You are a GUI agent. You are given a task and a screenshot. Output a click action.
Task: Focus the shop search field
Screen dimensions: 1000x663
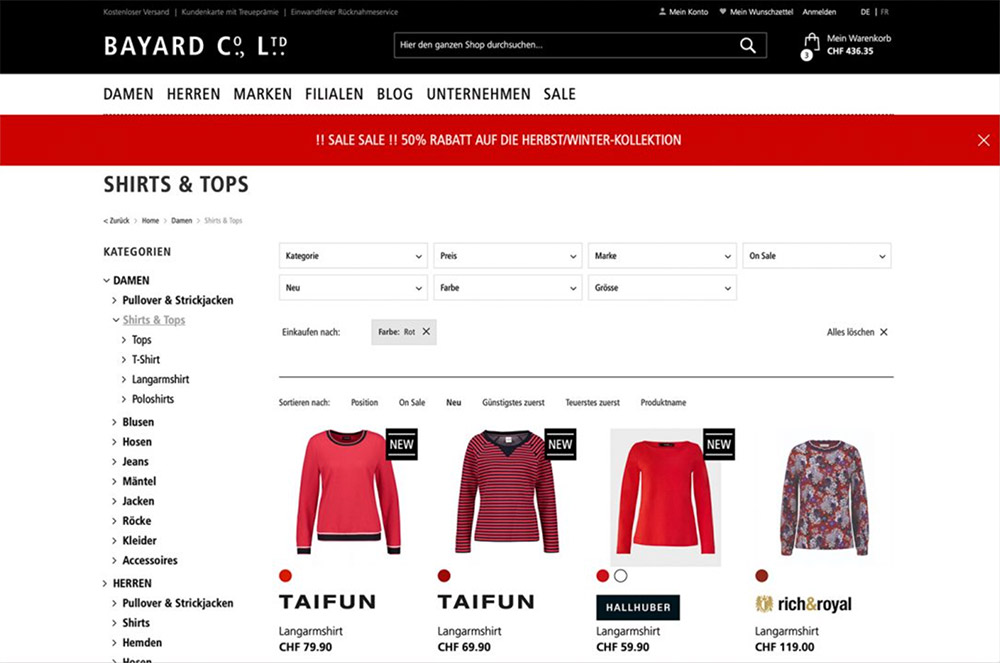564,45
